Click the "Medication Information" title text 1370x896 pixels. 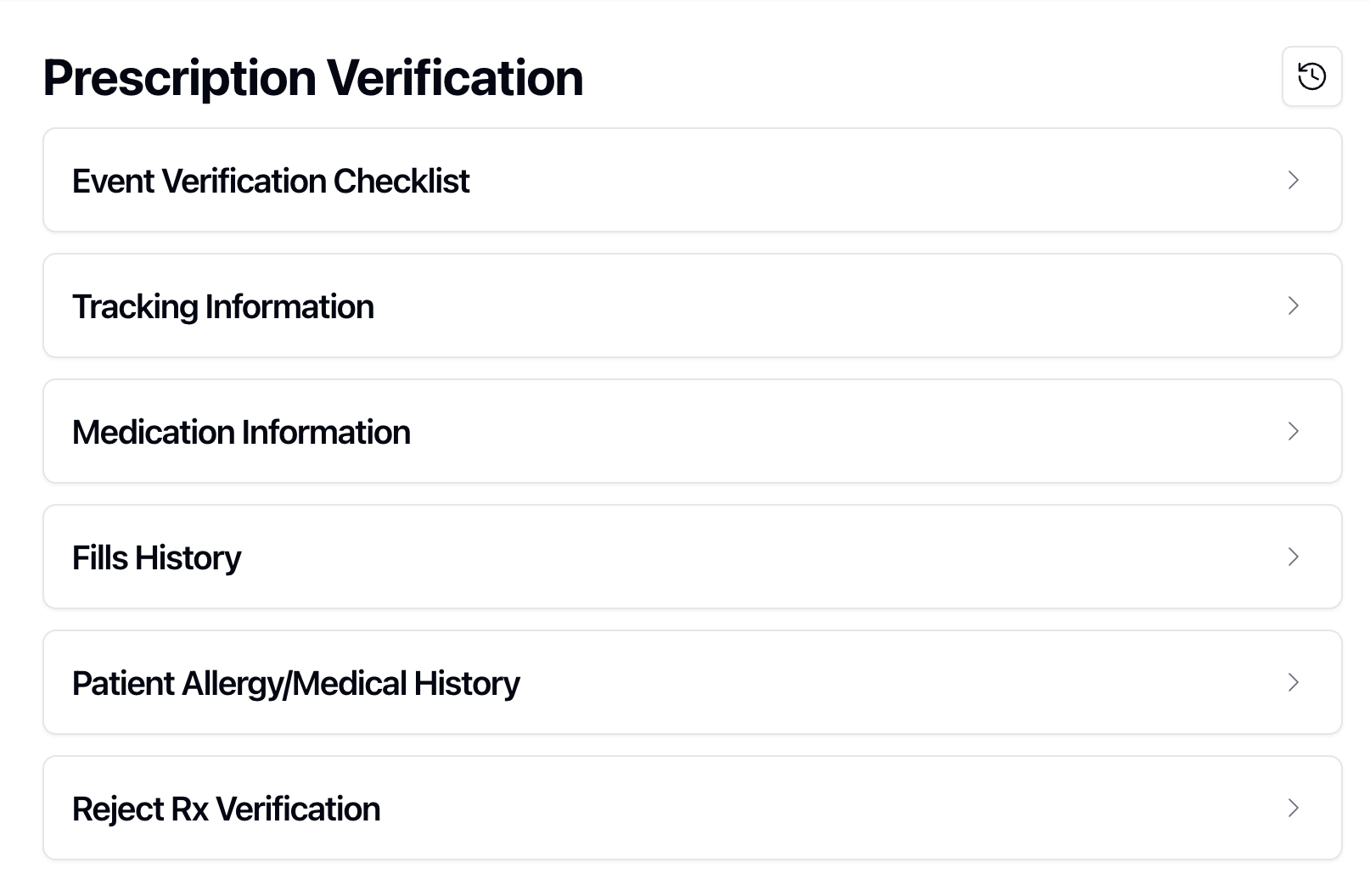coord(241,432)
